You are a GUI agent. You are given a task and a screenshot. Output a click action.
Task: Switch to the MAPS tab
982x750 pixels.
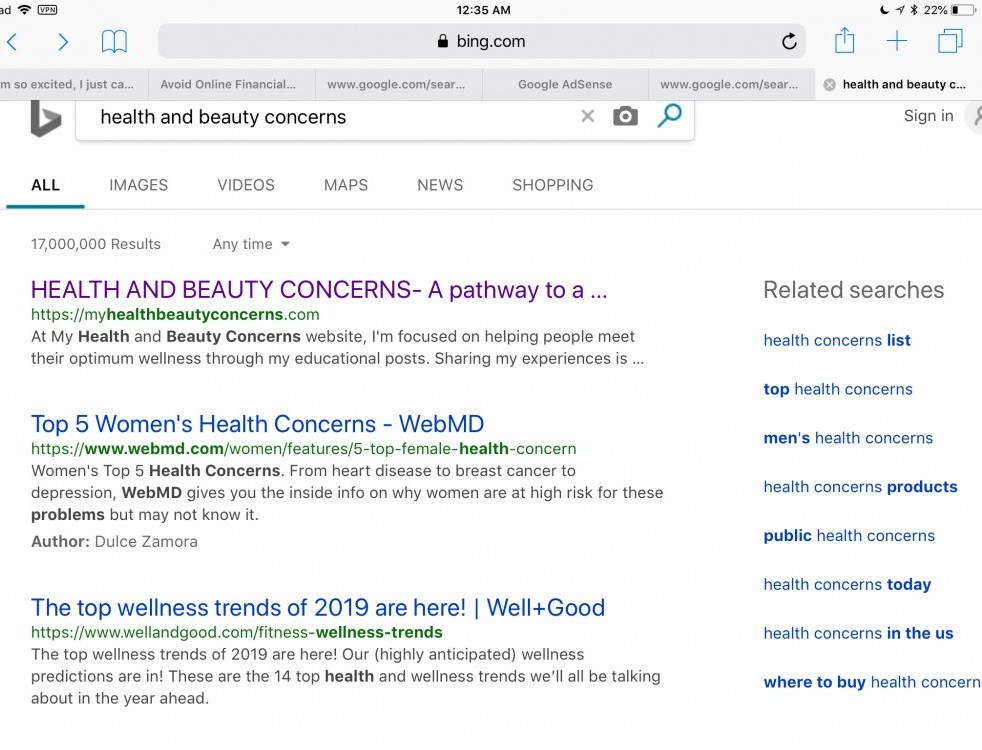coord(346,185)
